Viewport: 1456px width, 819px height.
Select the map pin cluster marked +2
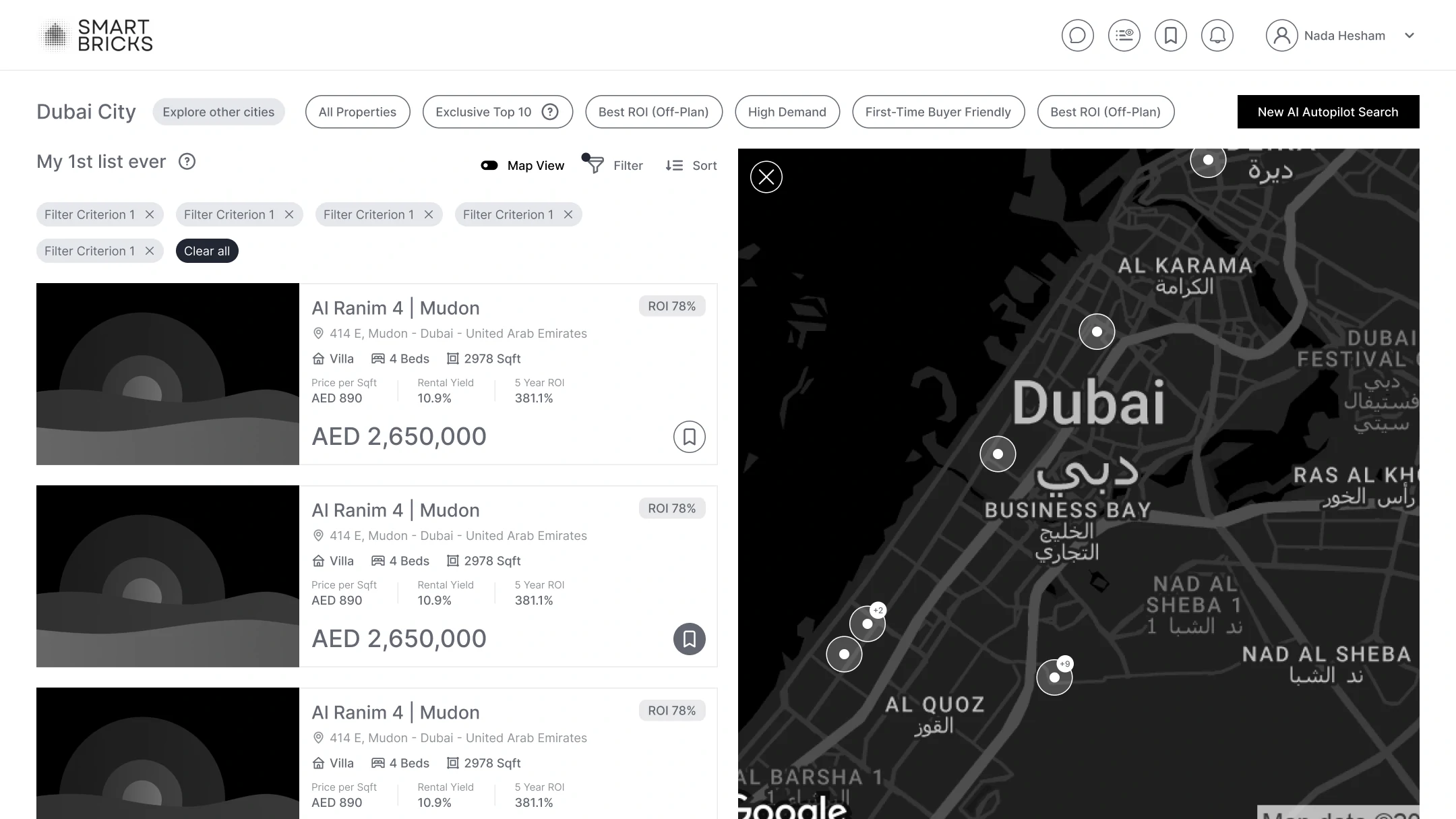click(868, 624)
